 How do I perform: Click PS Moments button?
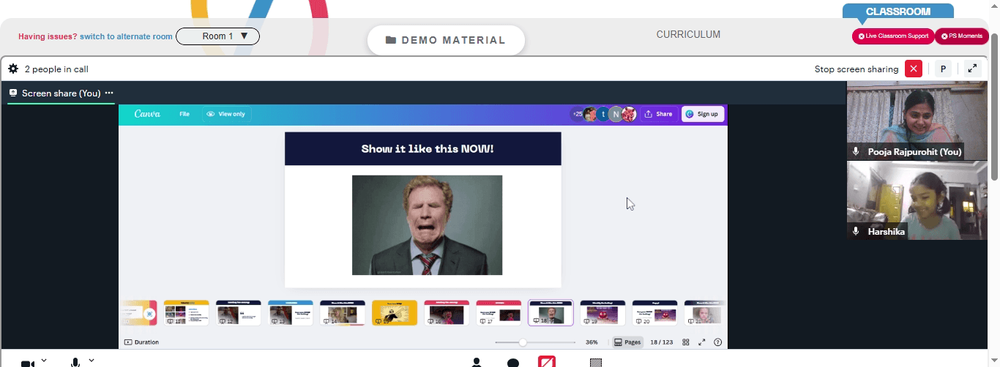962,36
